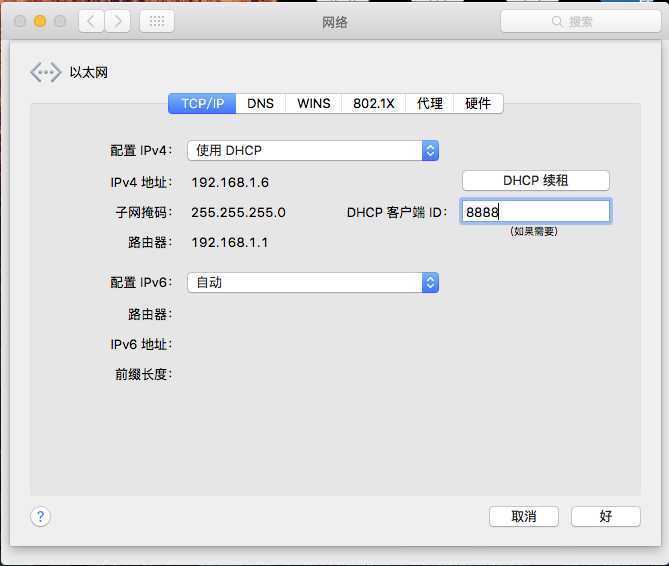Screen dimensions: 669x566
Task: Click the DHCP 续租 renew lease button
Action: (536, 180)
